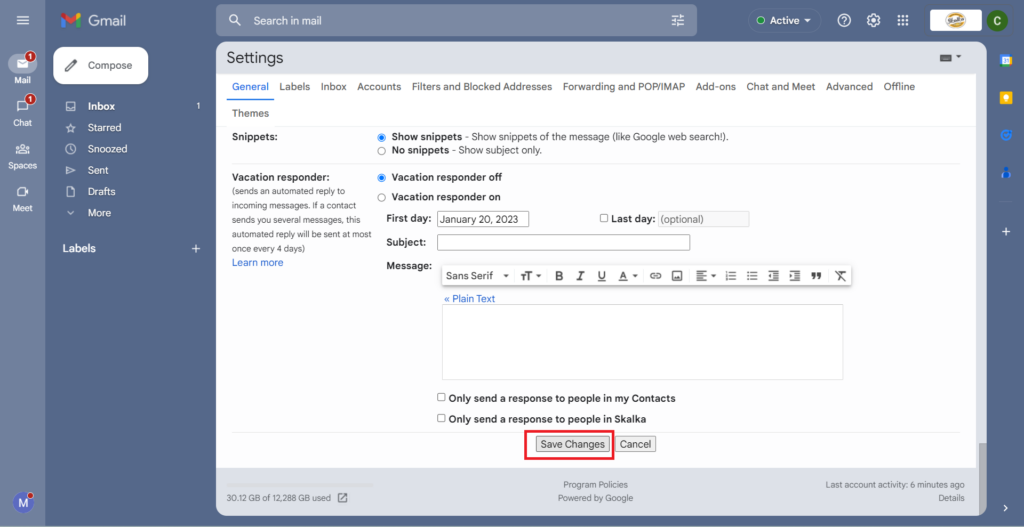Open the Google apps grid

point(903,20)
